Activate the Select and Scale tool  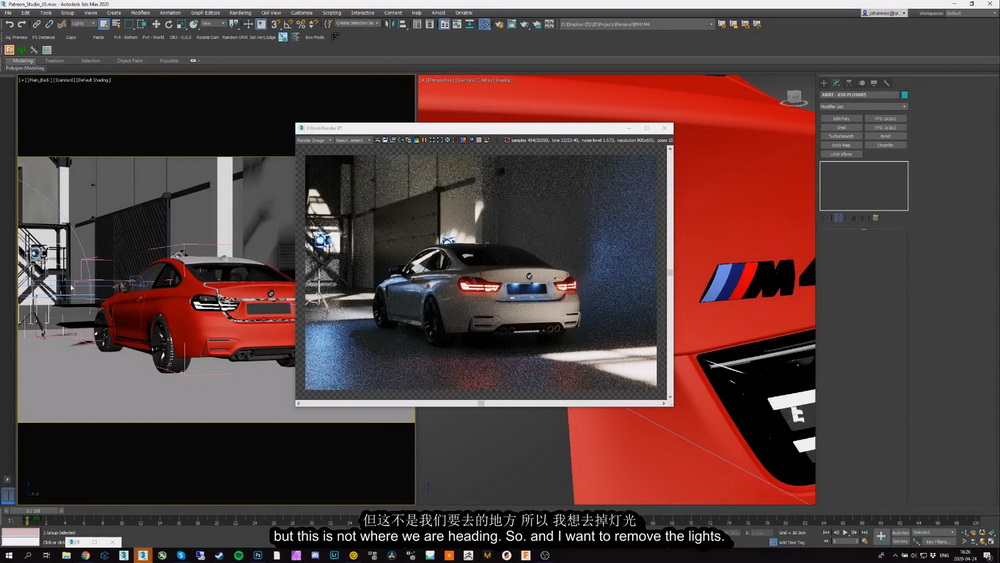181,24
